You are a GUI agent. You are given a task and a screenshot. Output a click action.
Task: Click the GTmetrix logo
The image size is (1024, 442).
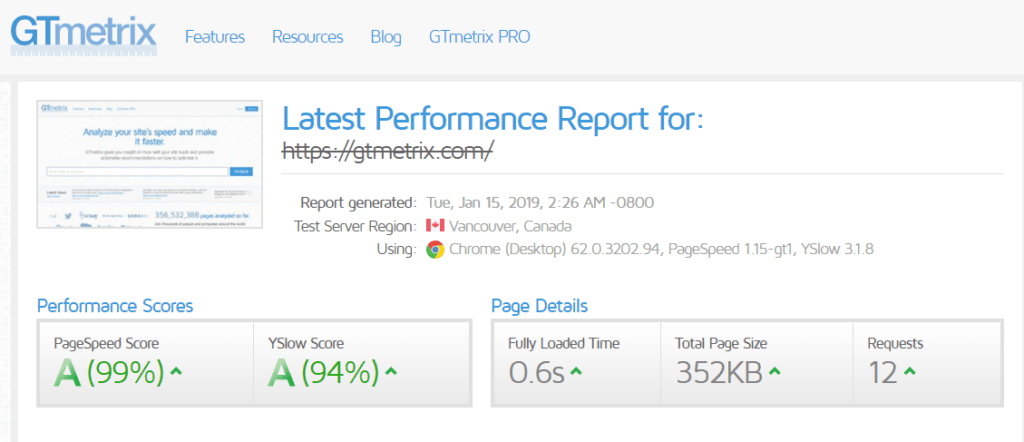click(x=84, y=34)
